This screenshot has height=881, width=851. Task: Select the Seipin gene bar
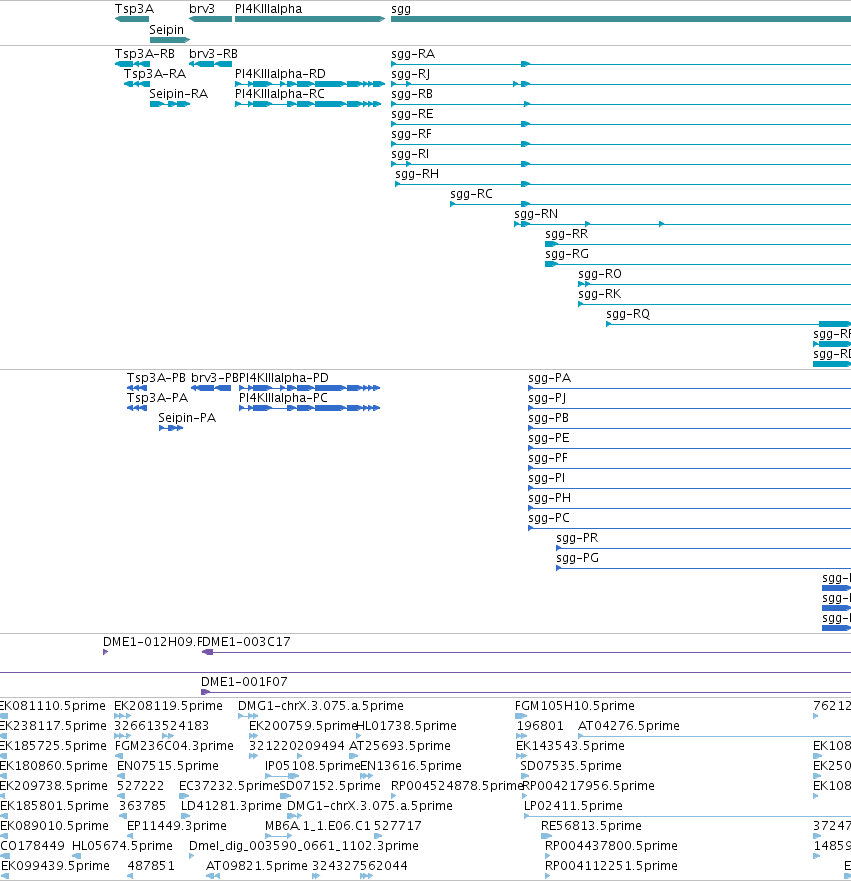click(170, 39)
